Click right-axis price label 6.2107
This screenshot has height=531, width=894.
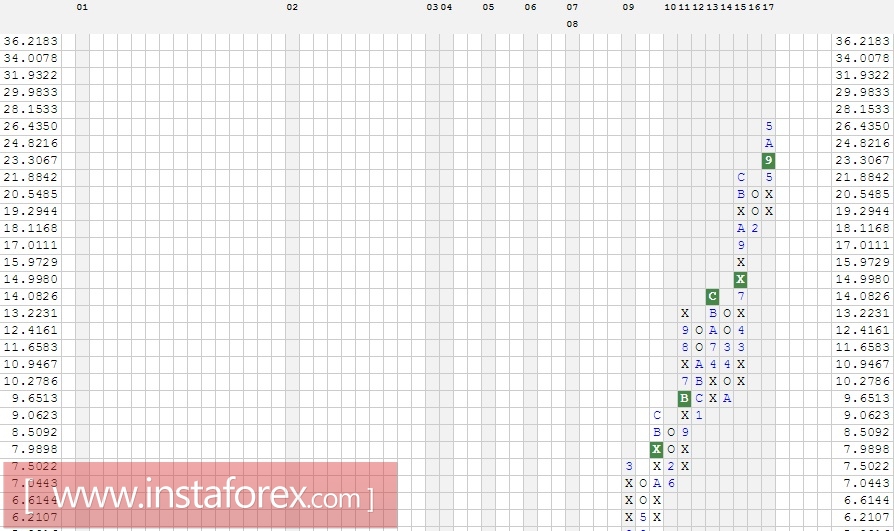click(867, 517)
